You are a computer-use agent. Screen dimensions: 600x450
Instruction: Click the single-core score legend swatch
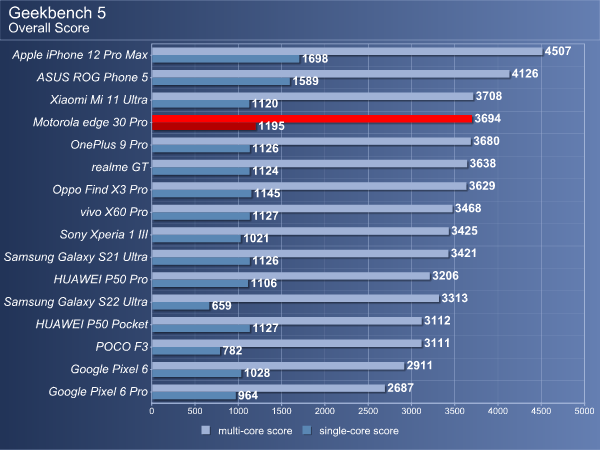tap(307, 430)
